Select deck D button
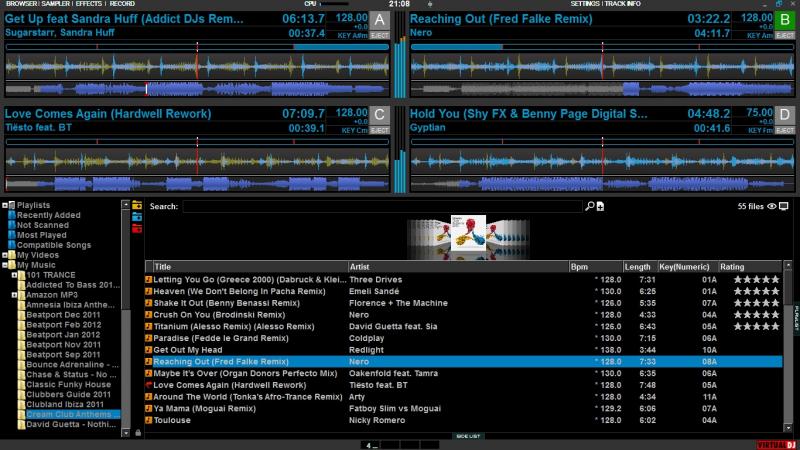800x450 pixels. pos(785,115)
